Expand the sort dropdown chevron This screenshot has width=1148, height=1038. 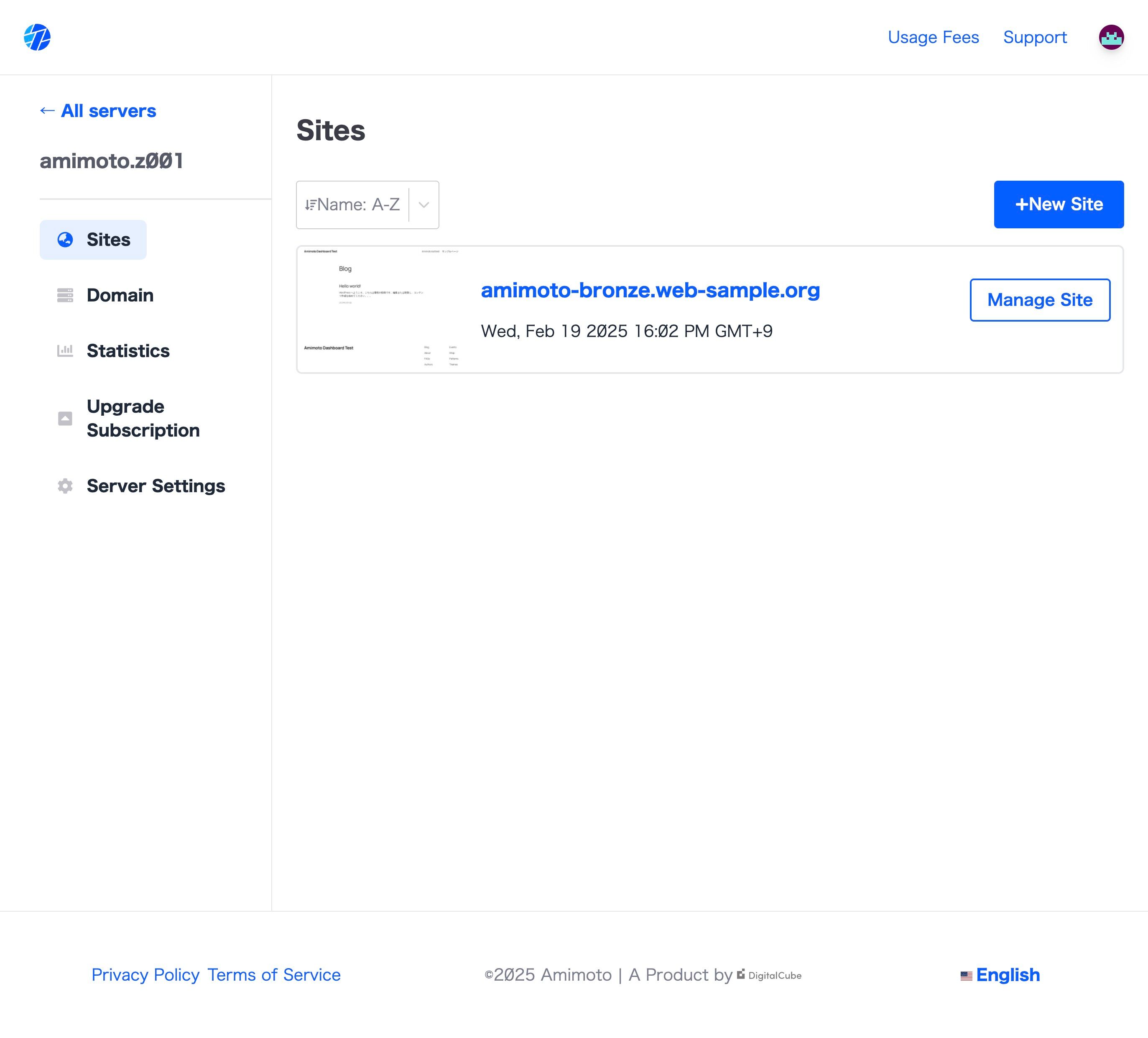tap(423, 205)
